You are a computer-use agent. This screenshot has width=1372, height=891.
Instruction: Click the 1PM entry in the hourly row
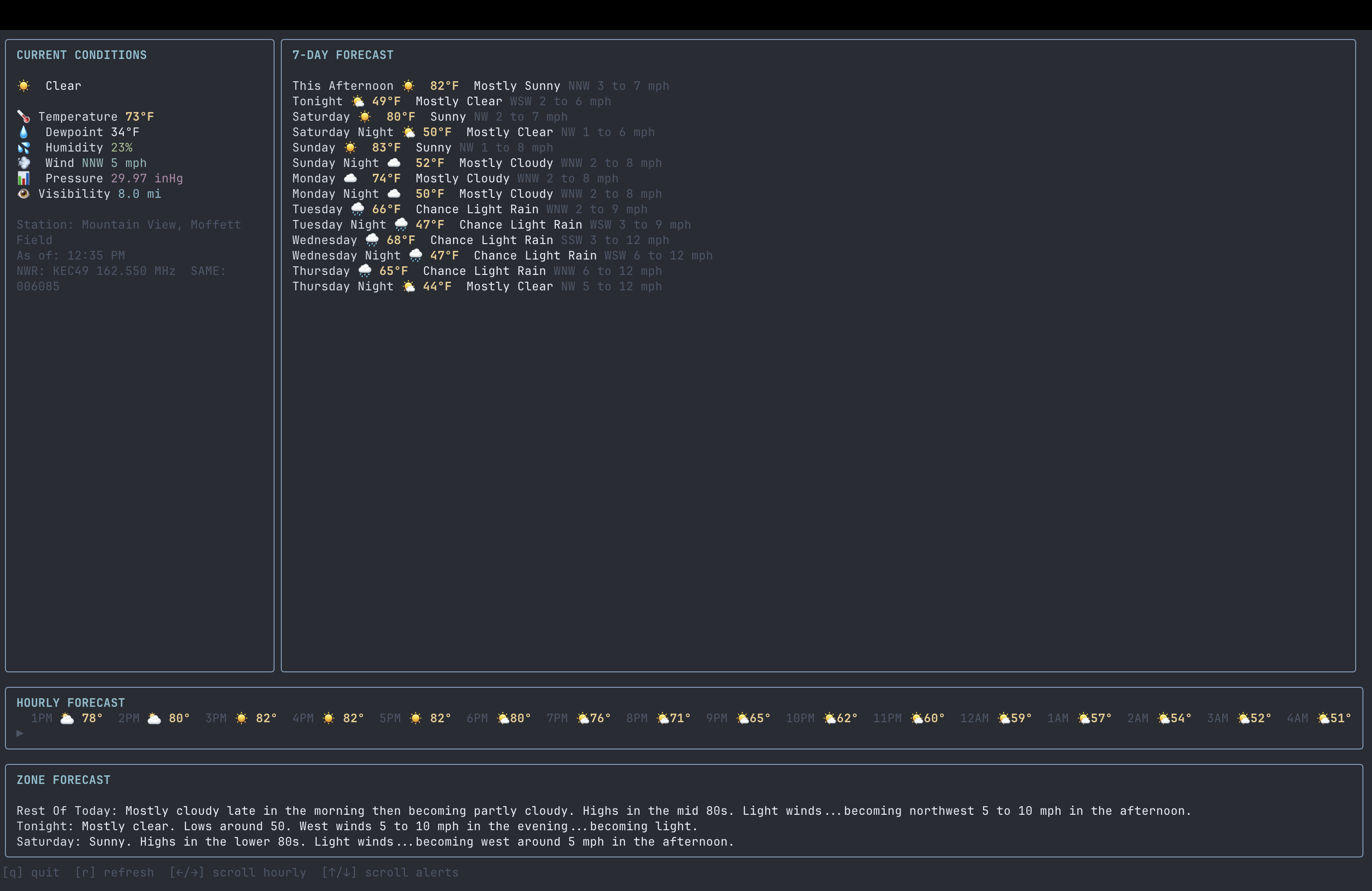(x=41, y=718)
